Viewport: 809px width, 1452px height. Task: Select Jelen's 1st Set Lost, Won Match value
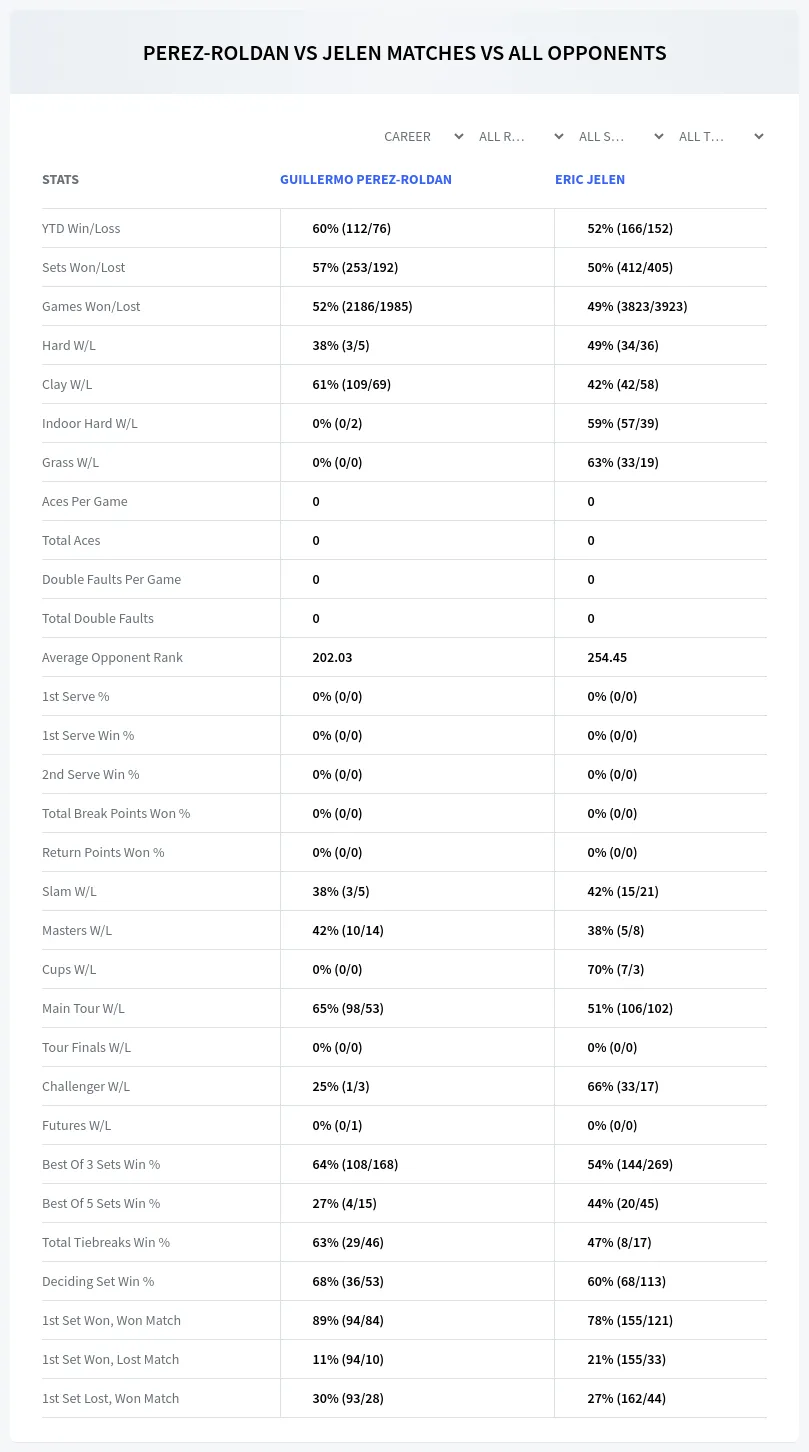click(626, 1398)
